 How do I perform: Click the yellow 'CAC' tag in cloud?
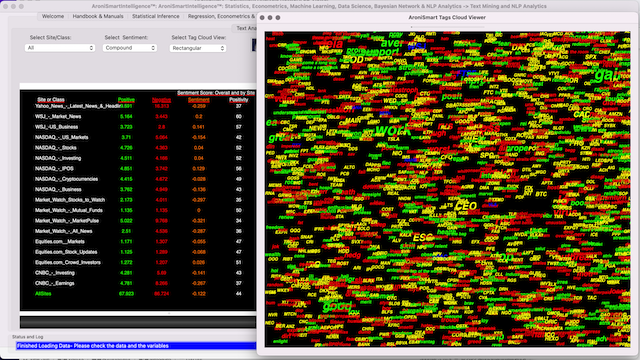582,114
